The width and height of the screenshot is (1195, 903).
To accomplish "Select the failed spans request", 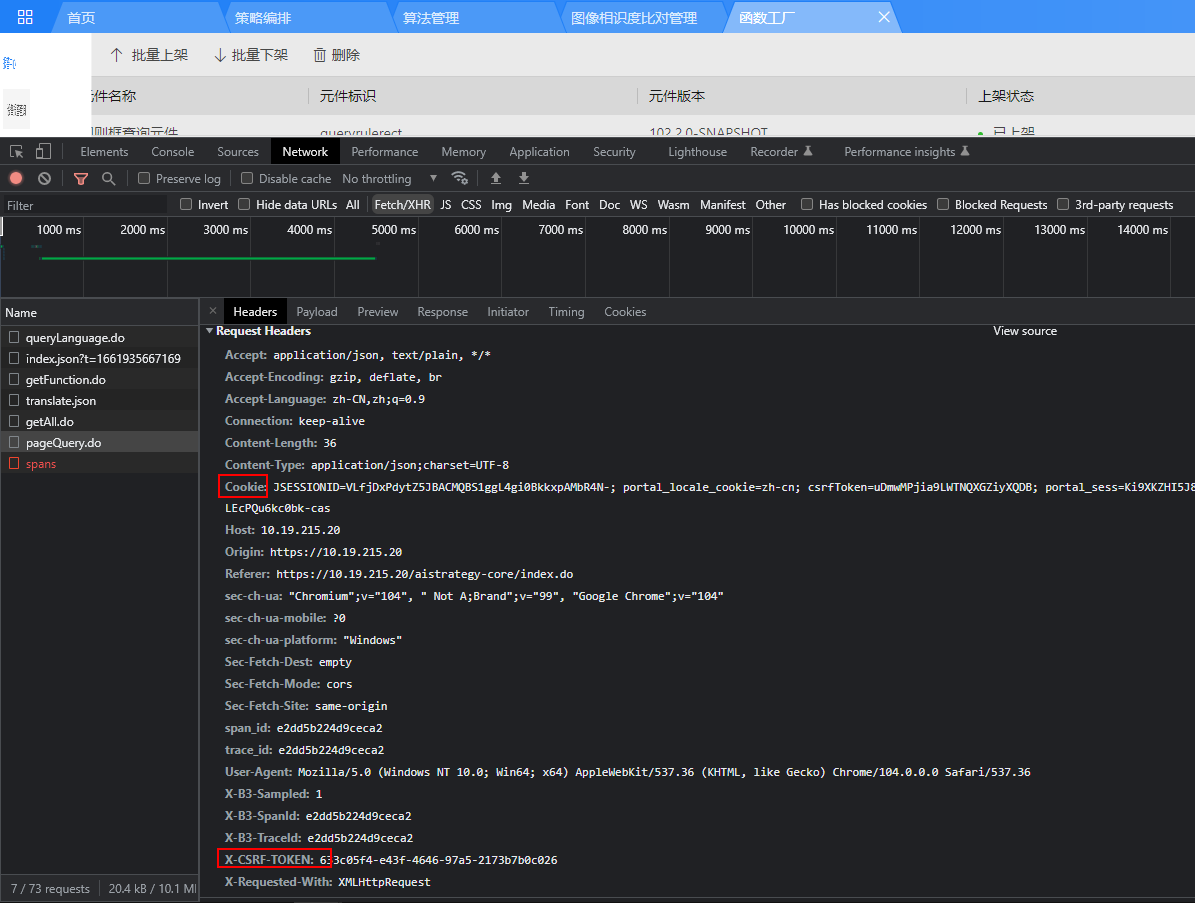I will coord(99,464).
